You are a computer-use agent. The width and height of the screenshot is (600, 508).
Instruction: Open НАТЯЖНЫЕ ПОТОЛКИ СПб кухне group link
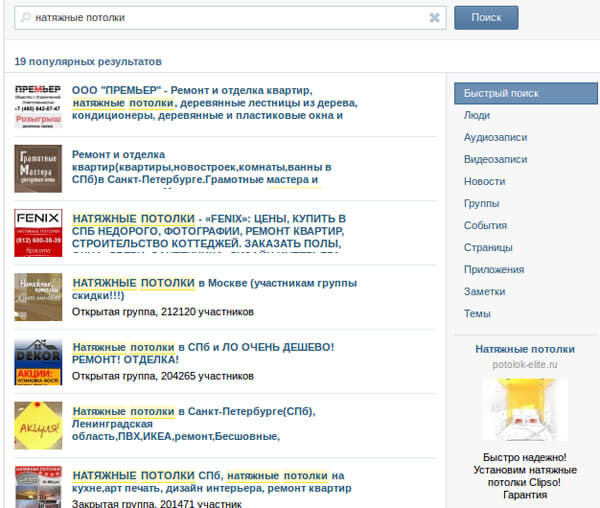click(212, 482)
